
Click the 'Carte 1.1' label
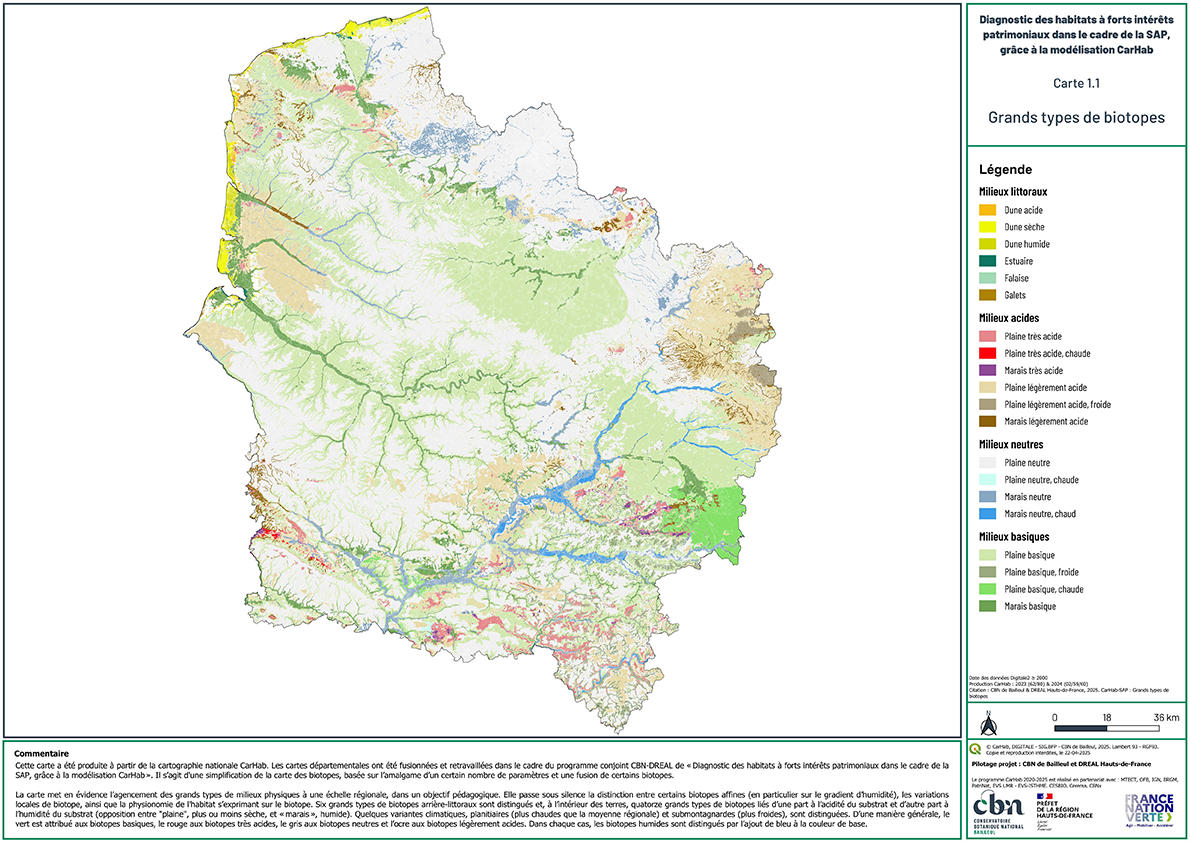1076,83
